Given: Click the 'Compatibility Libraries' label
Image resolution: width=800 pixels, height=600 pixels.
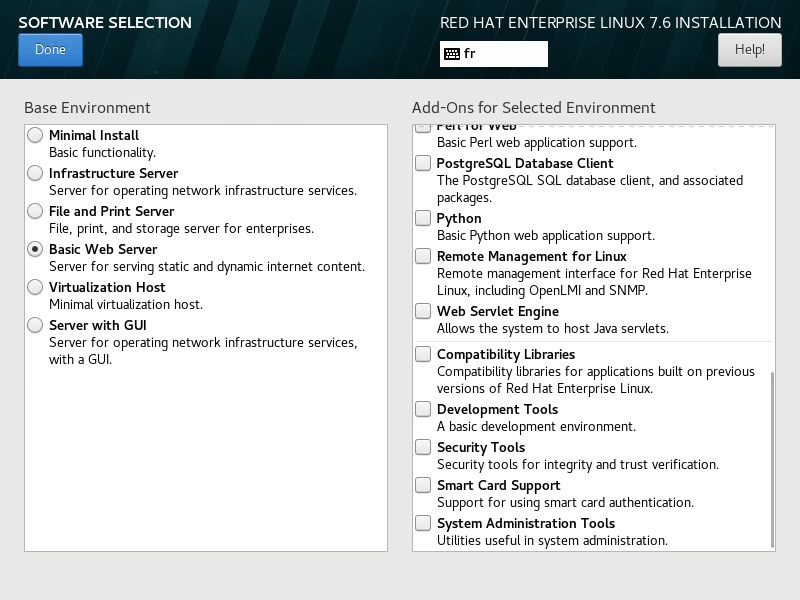Looking at the screenshot, I should click(x=506, y=354).
